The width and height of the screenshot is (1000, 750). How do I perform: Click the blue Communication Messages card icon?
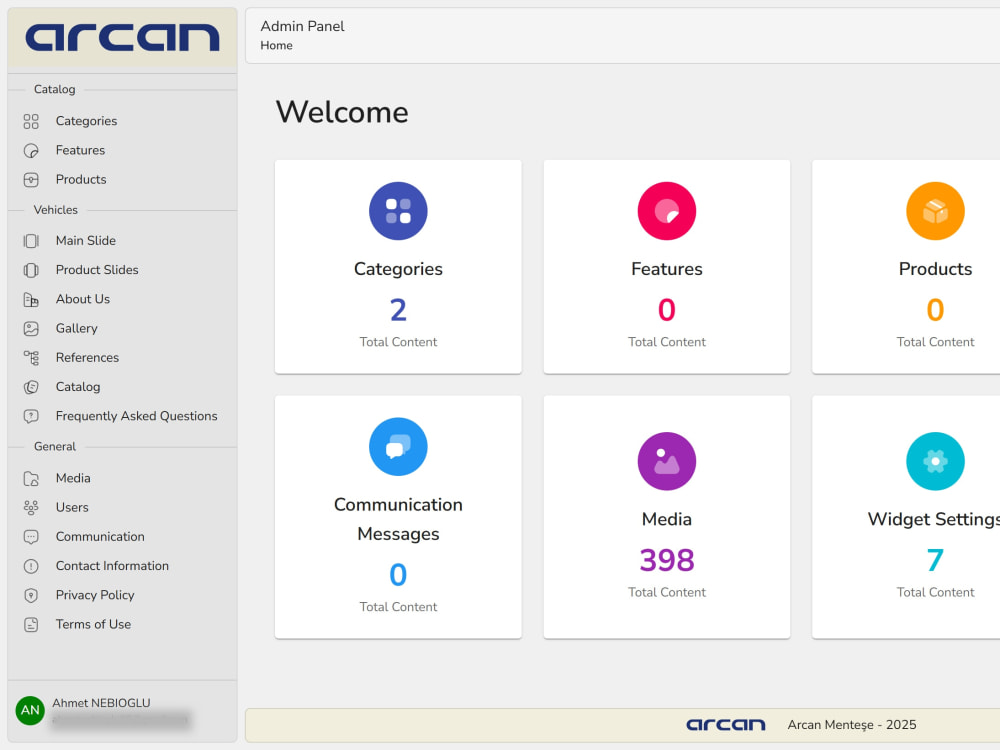pos(398,446)
